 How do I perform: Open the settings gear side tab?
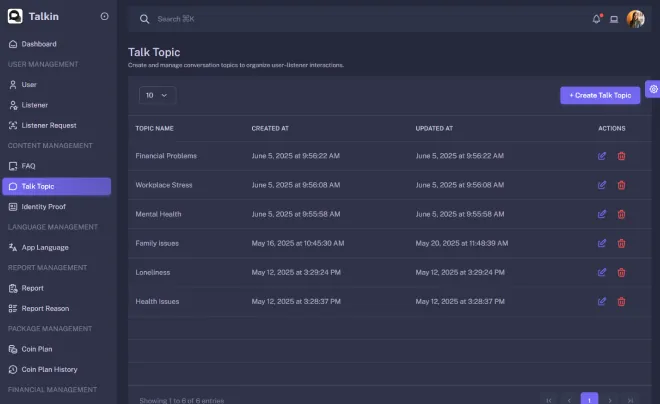tap(653, 89)
